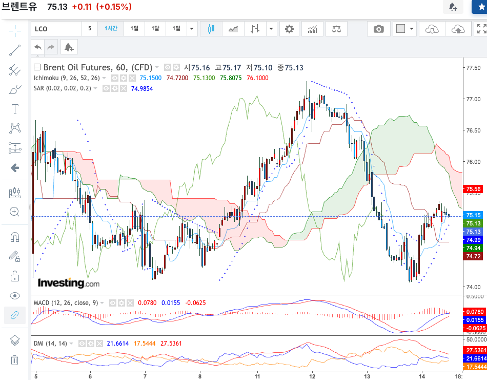Click the back arrow in left sidebar

tap(15, 168)
